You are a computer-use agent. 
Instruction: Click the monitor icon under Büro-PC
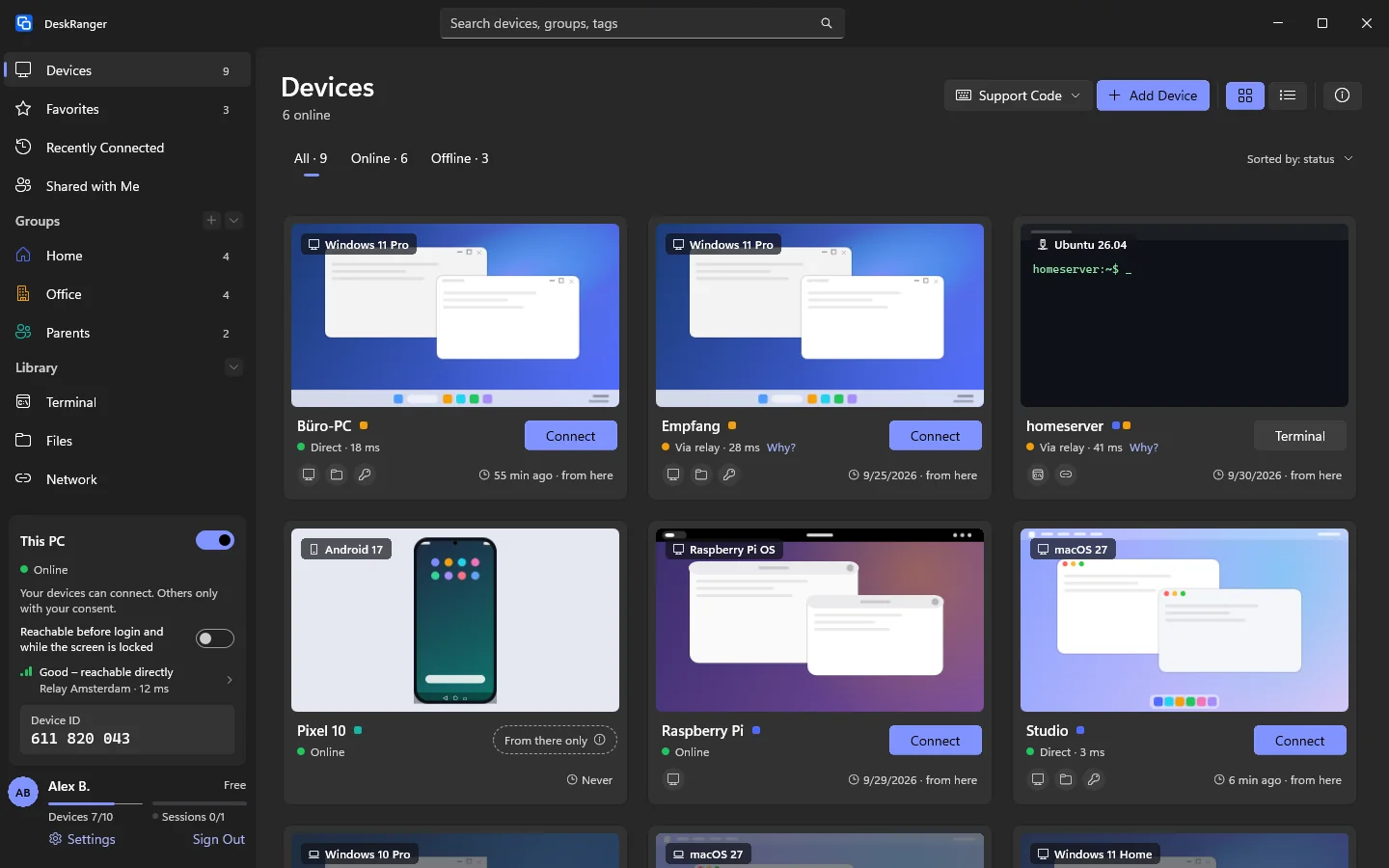coord(309,475)
